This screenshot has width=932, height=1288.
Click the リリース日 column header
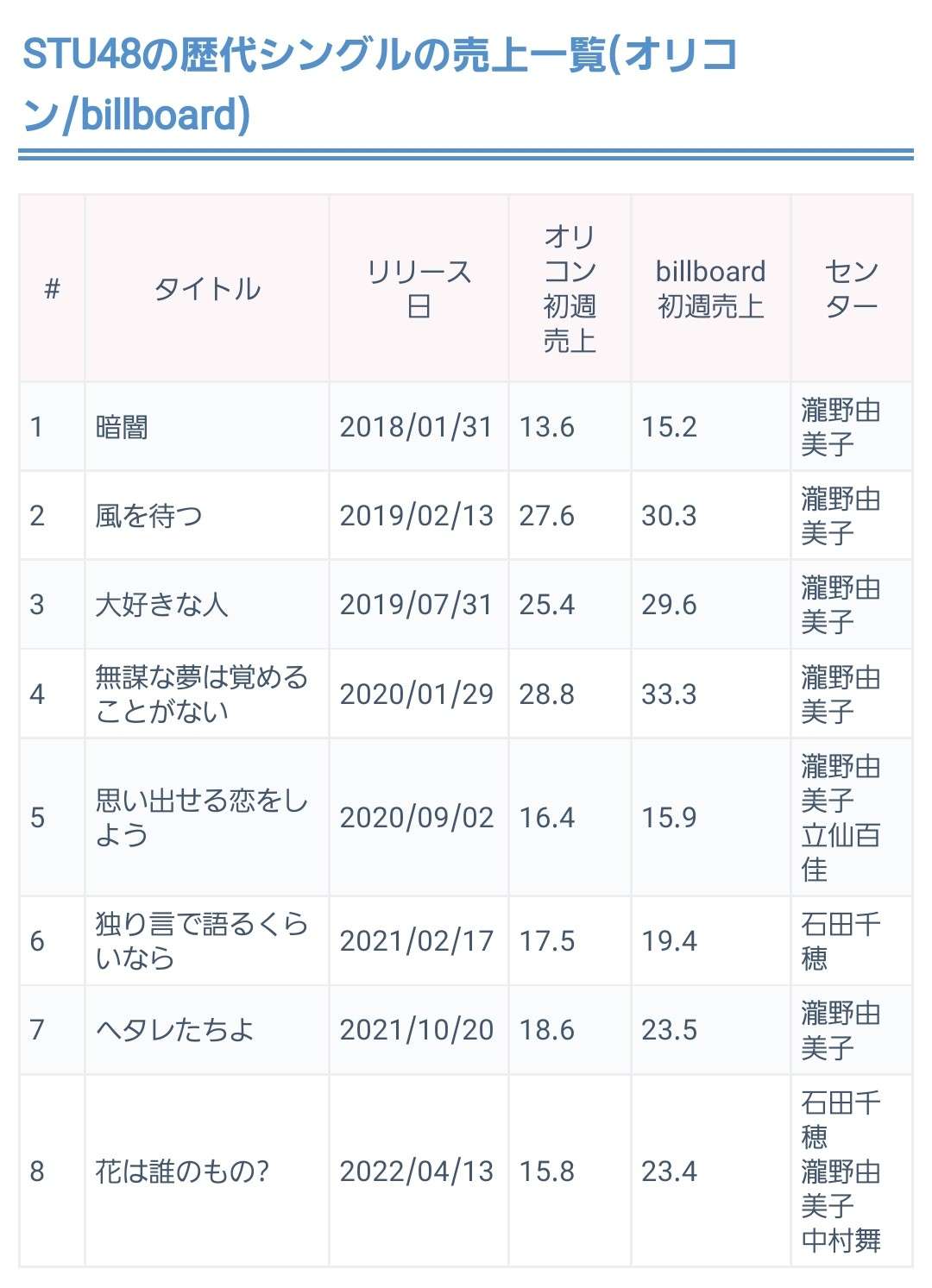419,289
